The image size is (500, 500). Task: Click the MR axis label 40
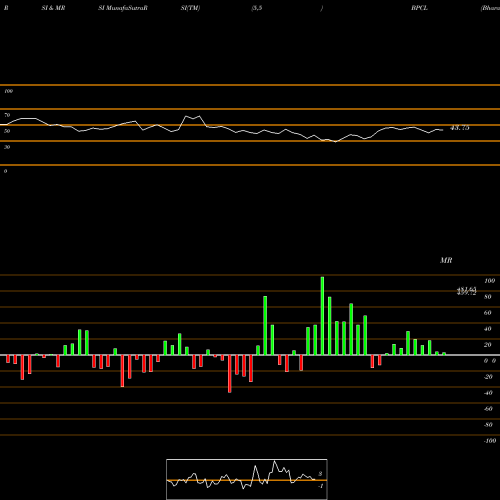pos(487,329)
